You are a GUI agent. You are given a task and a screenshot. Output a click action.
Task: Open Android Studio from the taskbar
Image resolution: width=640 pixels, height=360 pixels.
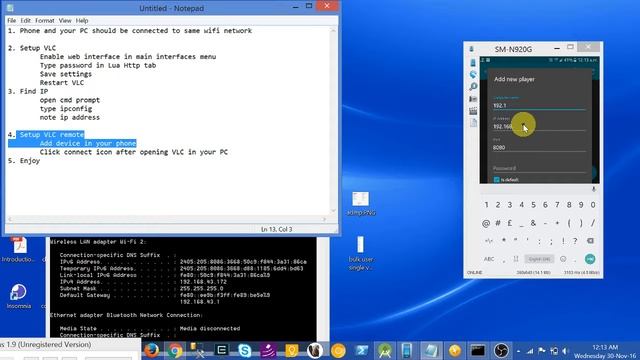pyautogui.click(x=384, y=351)
